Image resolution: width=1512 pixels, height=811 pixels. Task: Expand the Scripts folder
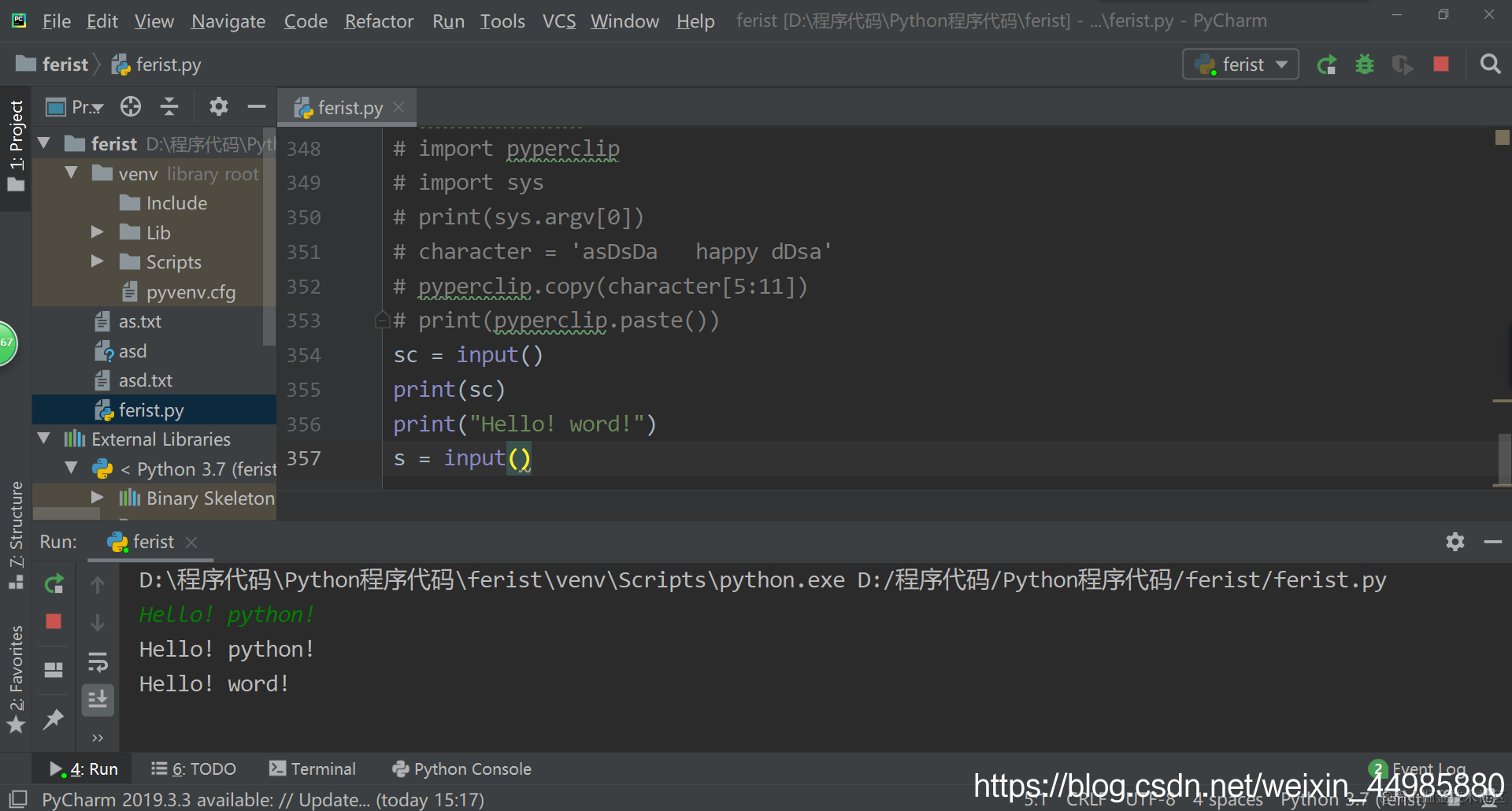click(97, 261)
